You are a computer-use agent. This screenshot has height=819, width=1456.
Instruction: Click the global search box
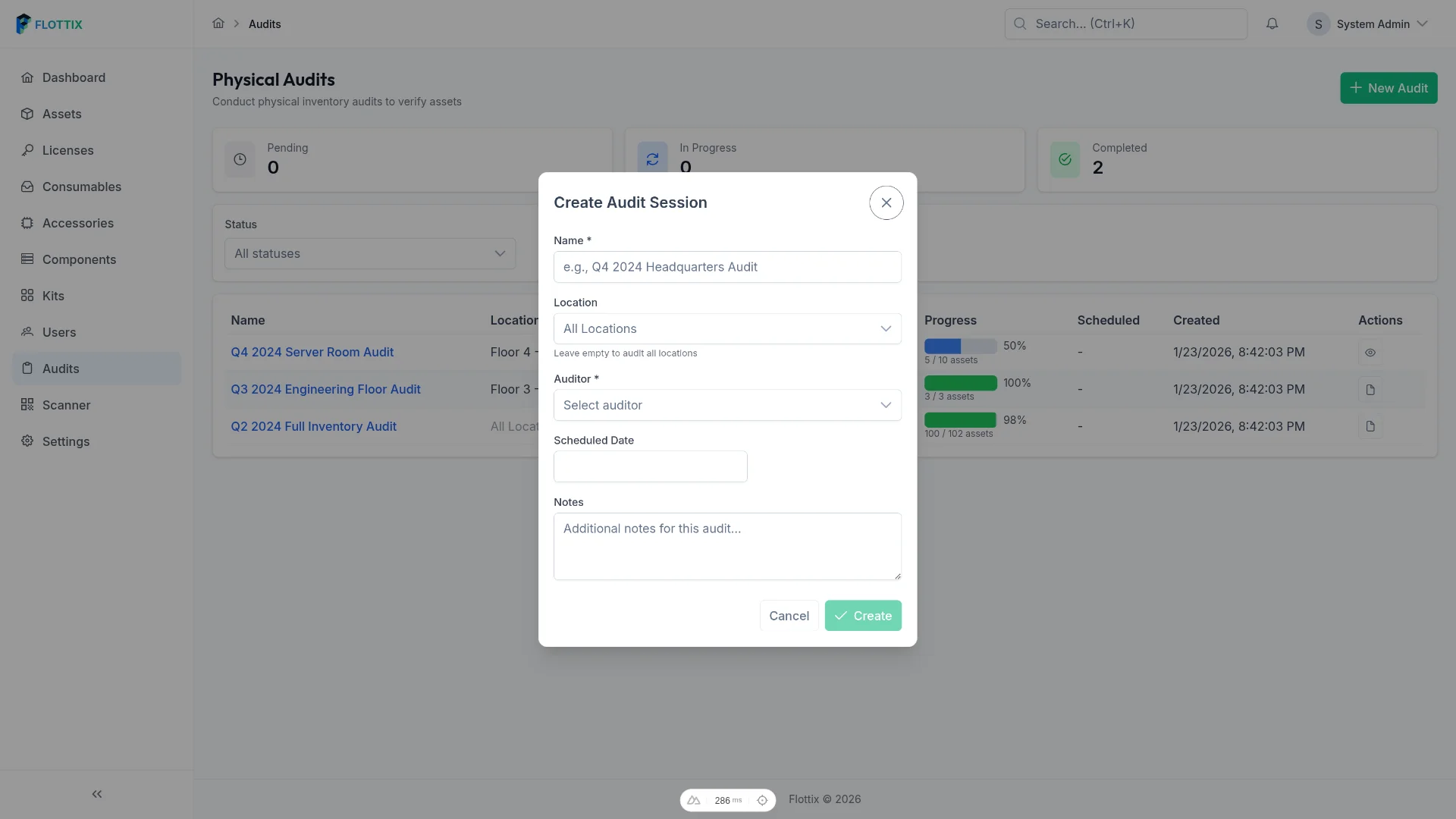click(1125, 24)
